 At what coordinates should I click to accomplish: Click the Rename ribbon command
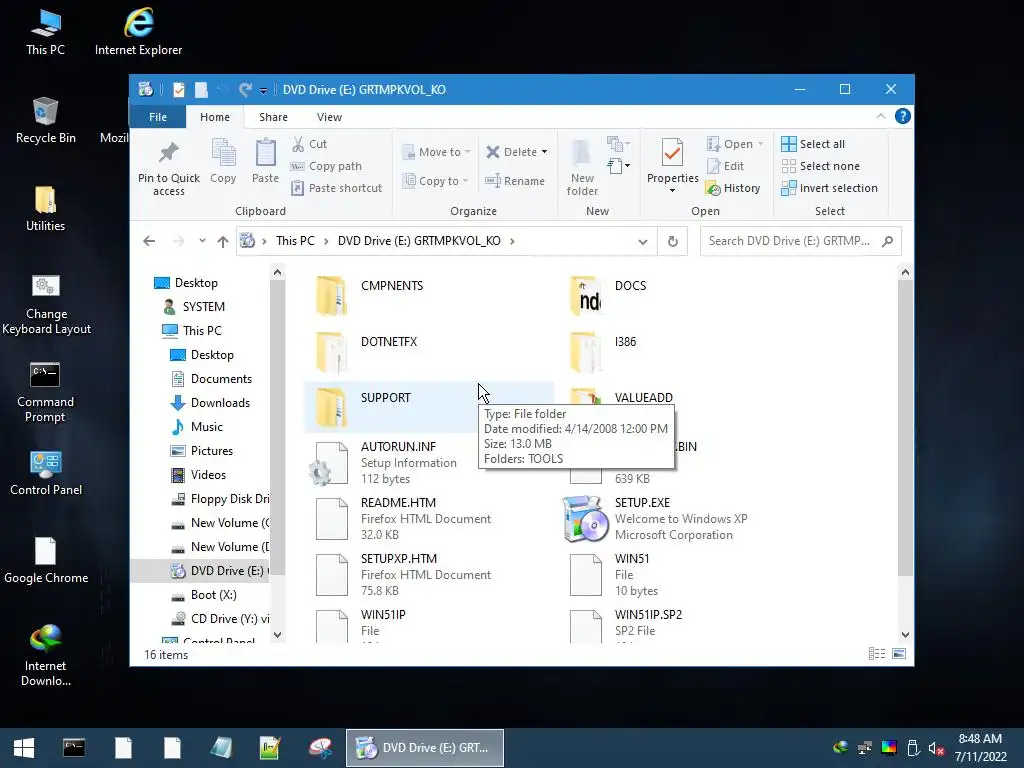point(515,181)
